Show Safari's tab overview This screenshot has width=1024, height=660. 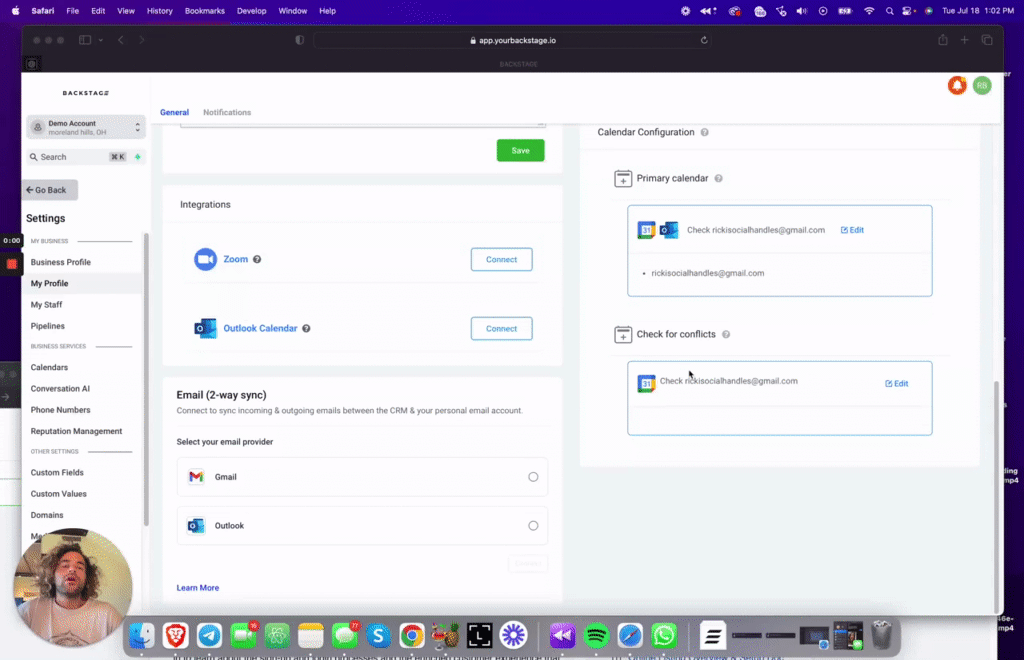(x=987, y=40)
